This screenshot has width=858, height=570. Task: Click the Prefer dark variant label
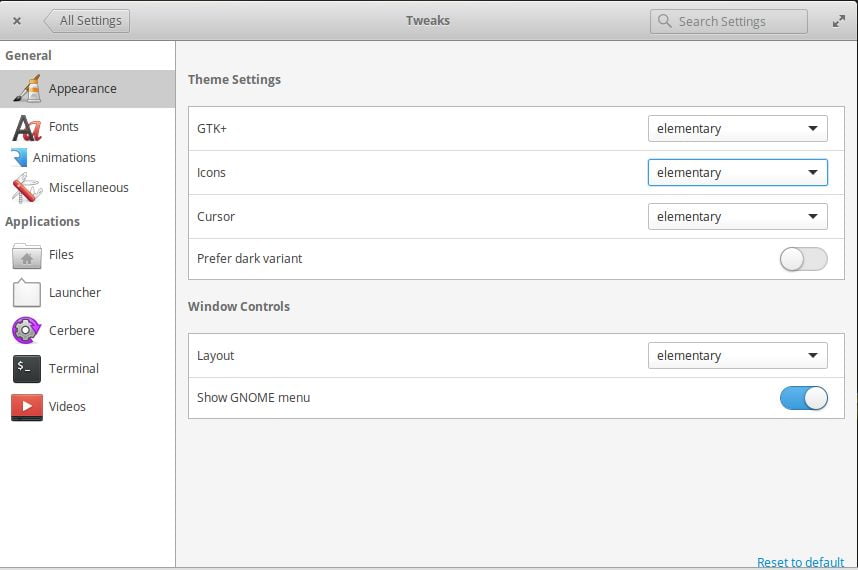point(250,259)
